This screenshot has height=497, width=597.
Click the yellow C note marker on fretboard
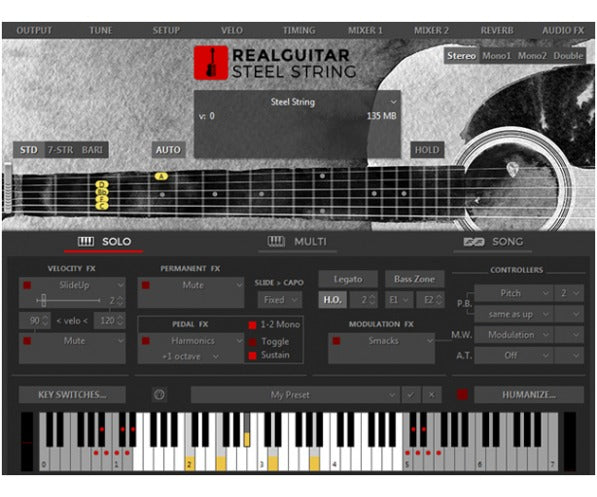coord(102,206)
